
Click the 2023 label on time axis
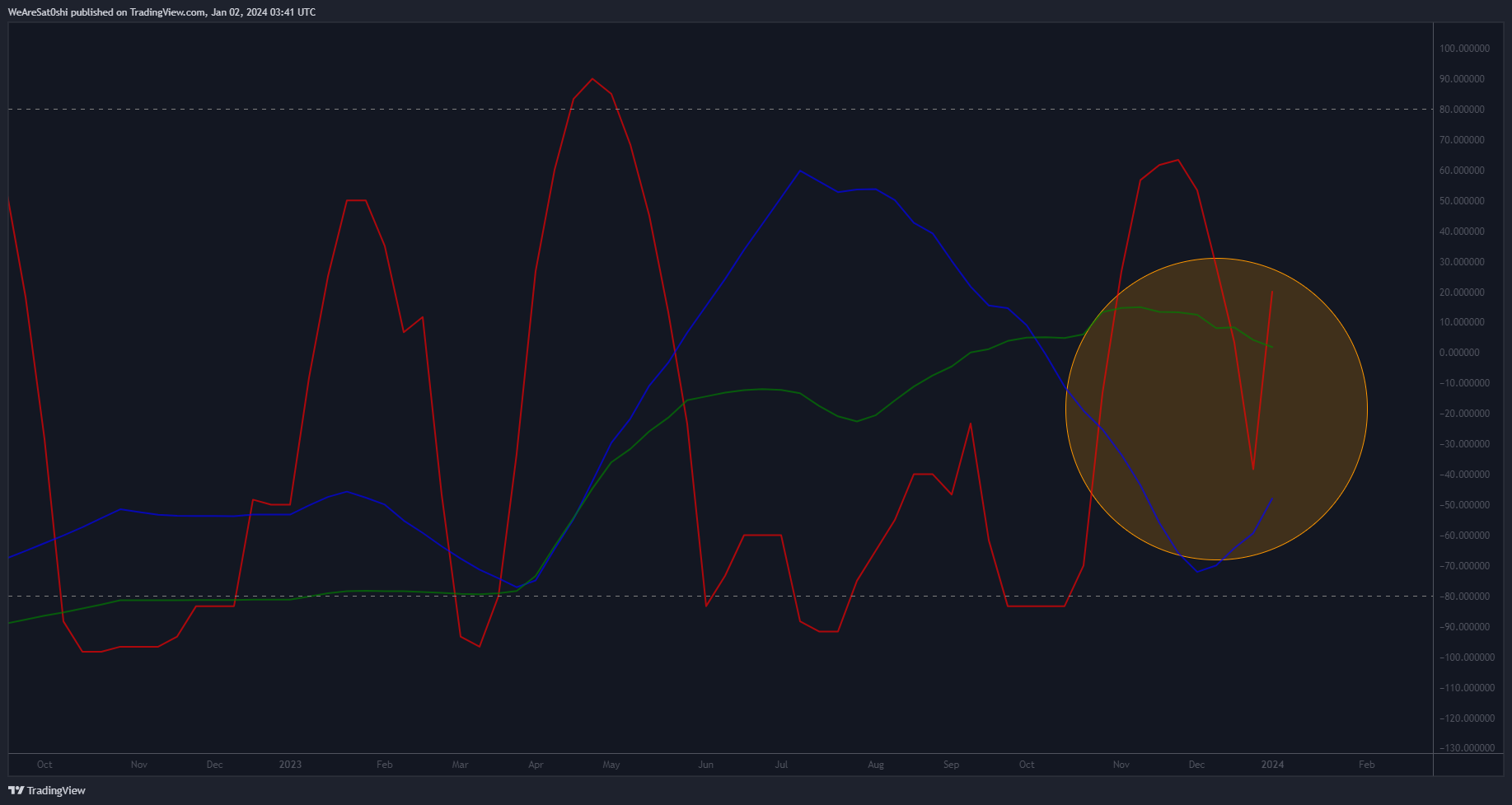pos(290,765)
